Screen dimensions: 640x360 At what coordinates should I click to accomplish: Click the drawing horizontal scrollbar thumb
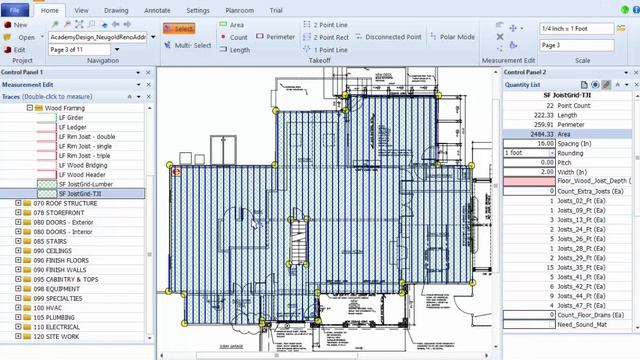(277, 356)
